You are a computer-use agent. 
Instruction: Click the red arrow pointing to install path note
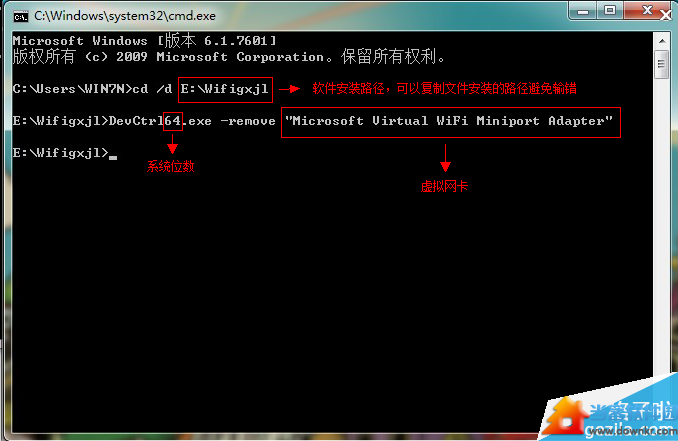click(289, 89)
